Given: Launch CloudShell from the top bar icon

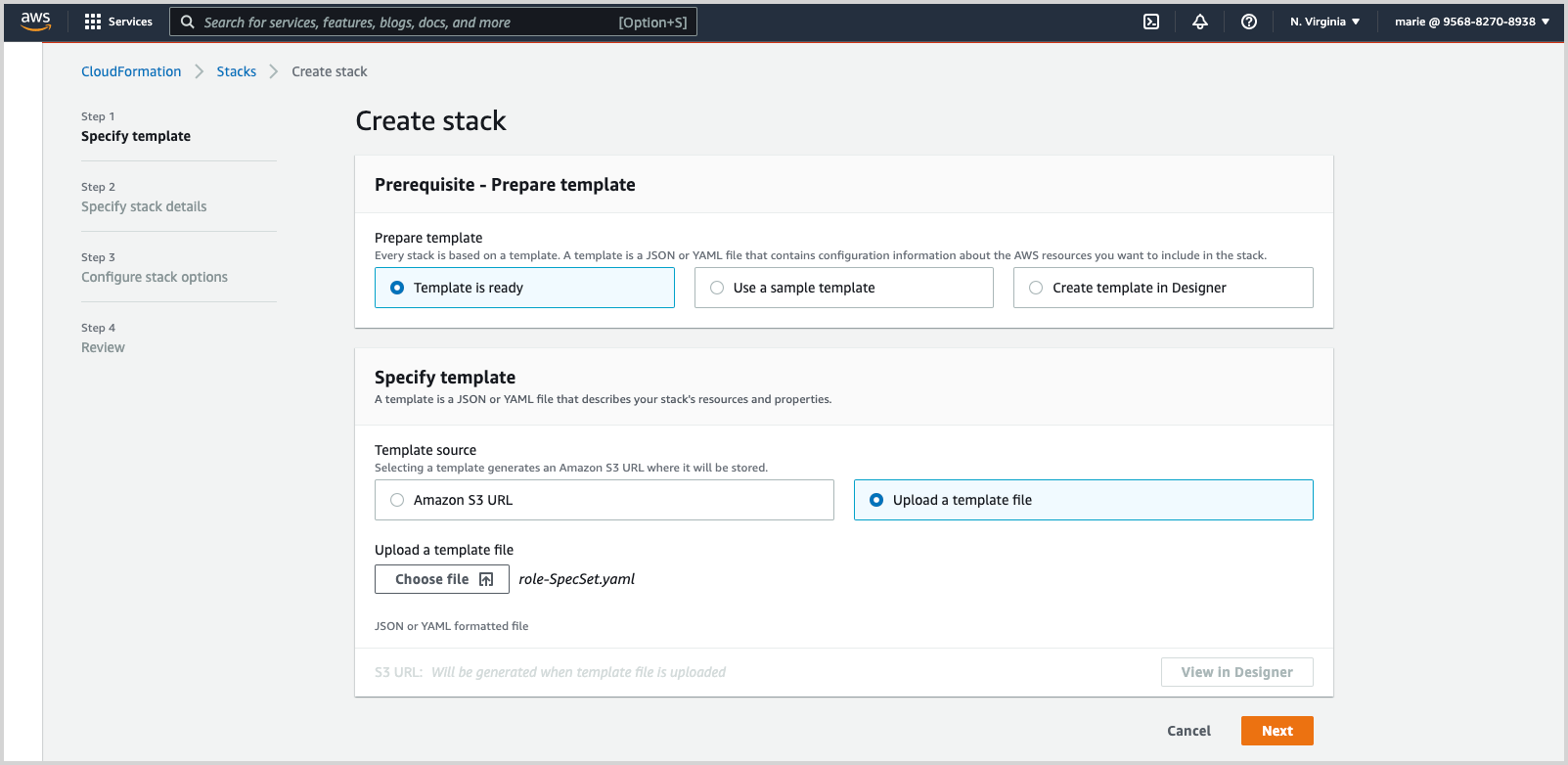Looking at the screenshot, I should (x=1151, y=22).
